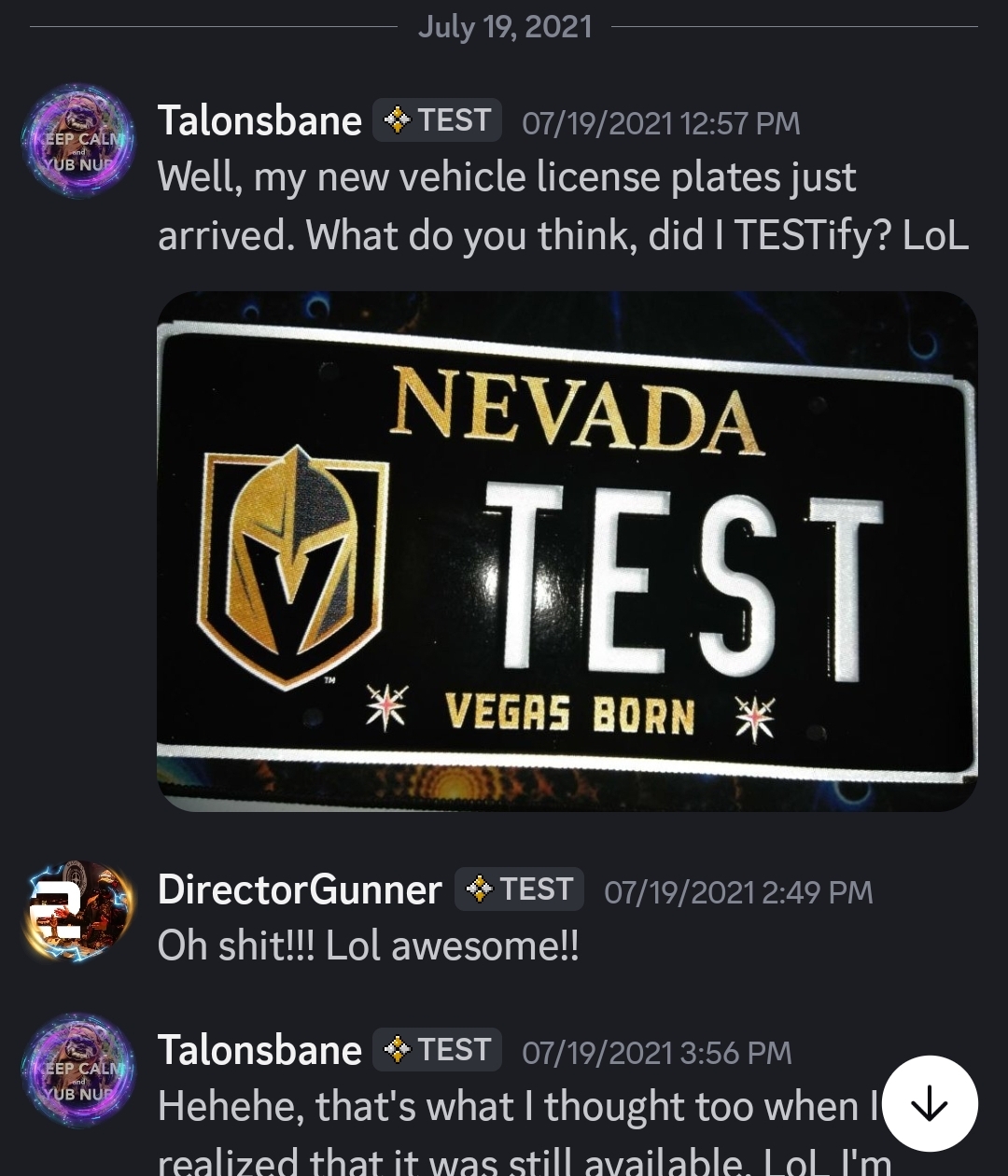
Task: Tap the TEST server tag beside the first Talonsbane
Action: click(437, 120)
